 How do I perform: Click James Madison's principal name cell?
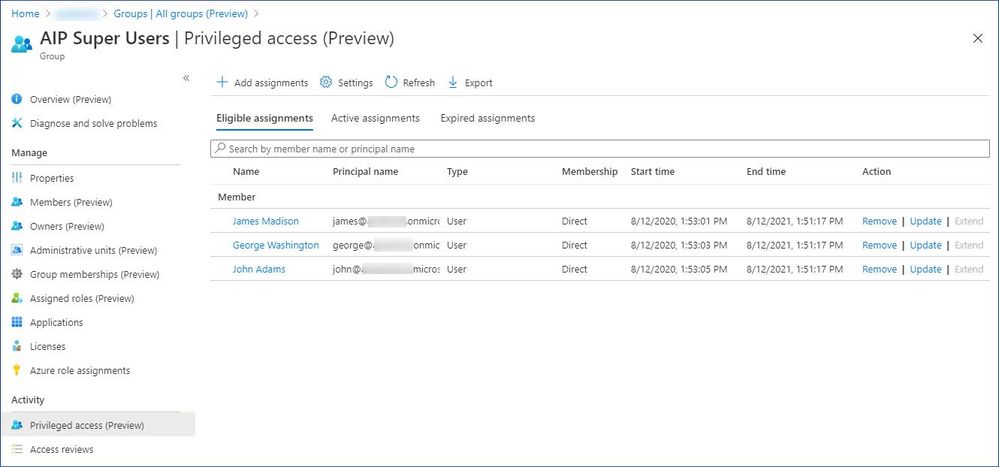tap(385, 221)
